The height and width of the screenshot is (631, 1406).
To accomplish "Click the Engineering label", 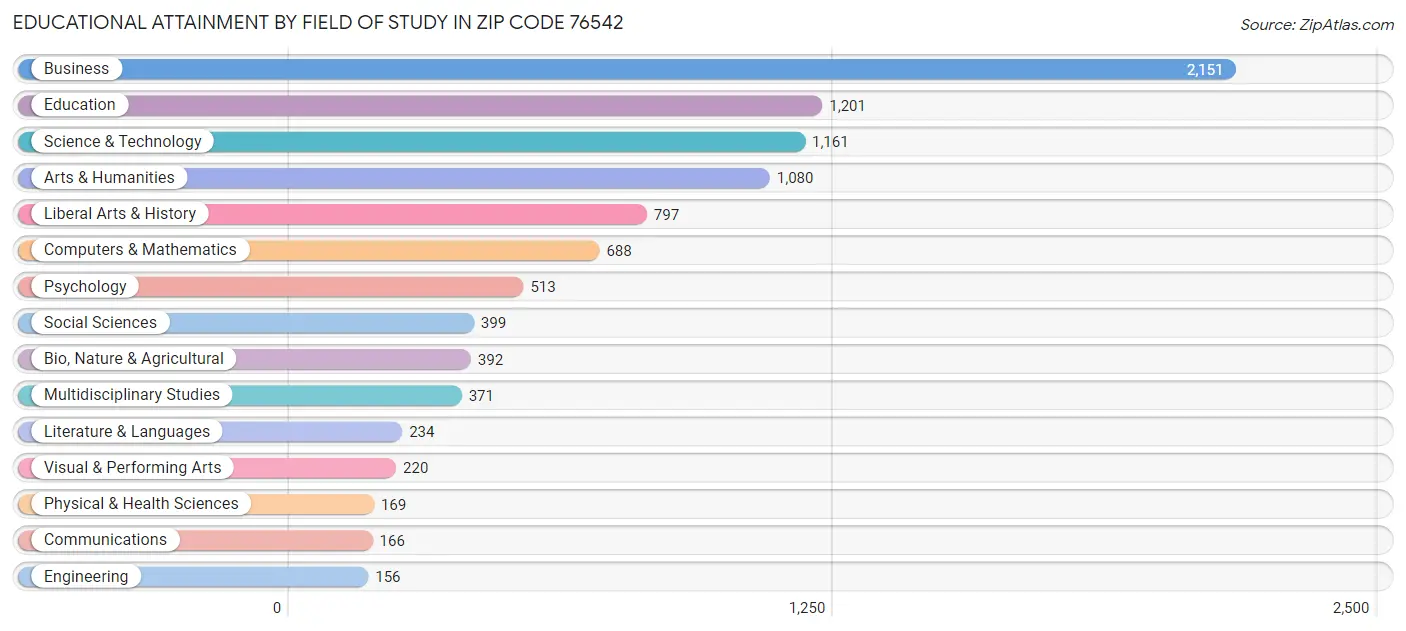I will click(x=86, y=576).
